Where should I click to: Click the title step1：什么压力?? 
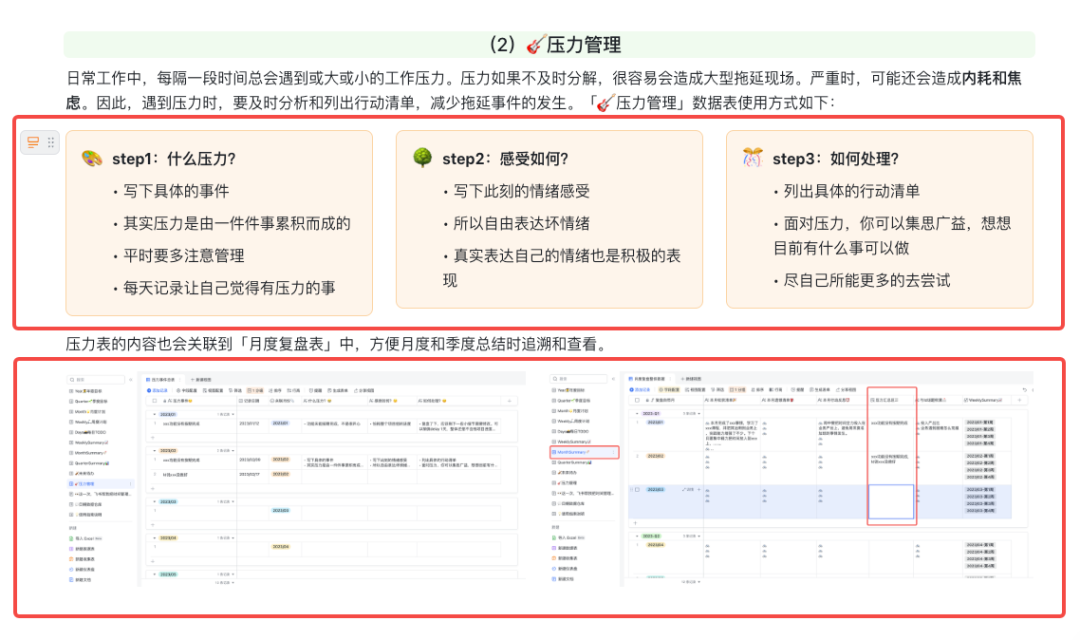pyautogui.click(x=174, y=159)
